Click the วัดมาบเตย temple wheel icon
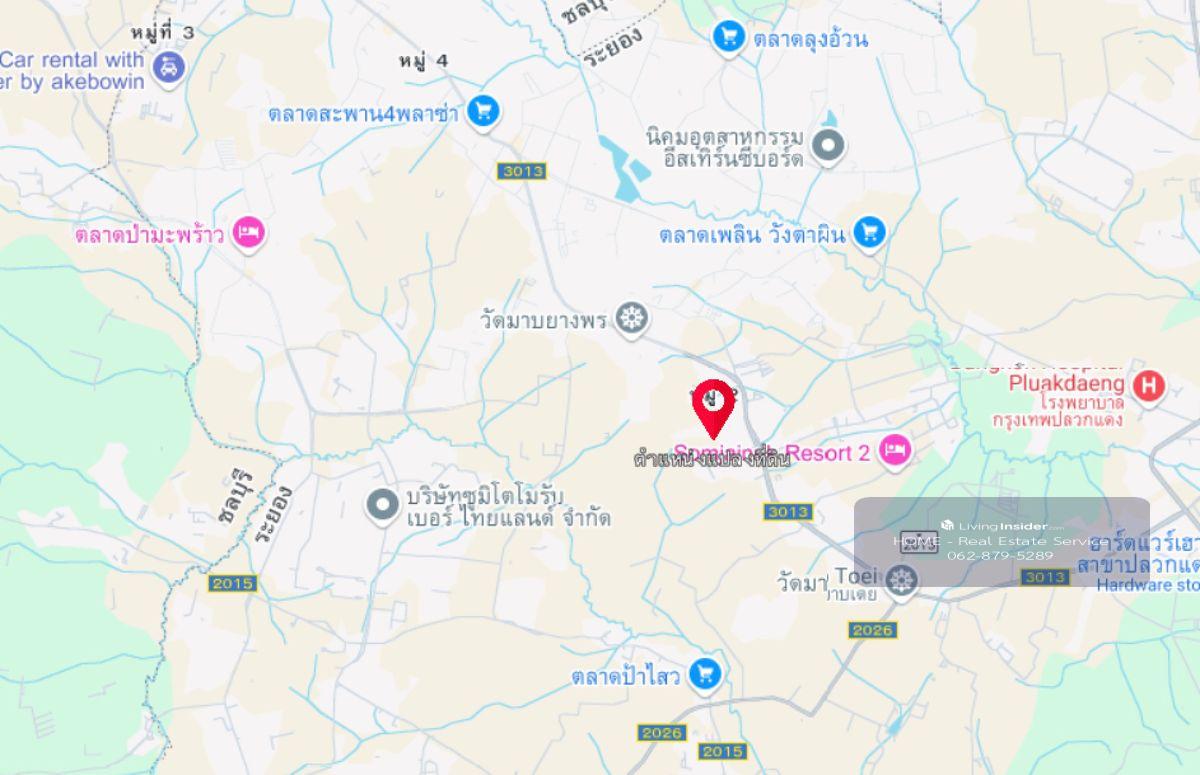 [902, 579]
